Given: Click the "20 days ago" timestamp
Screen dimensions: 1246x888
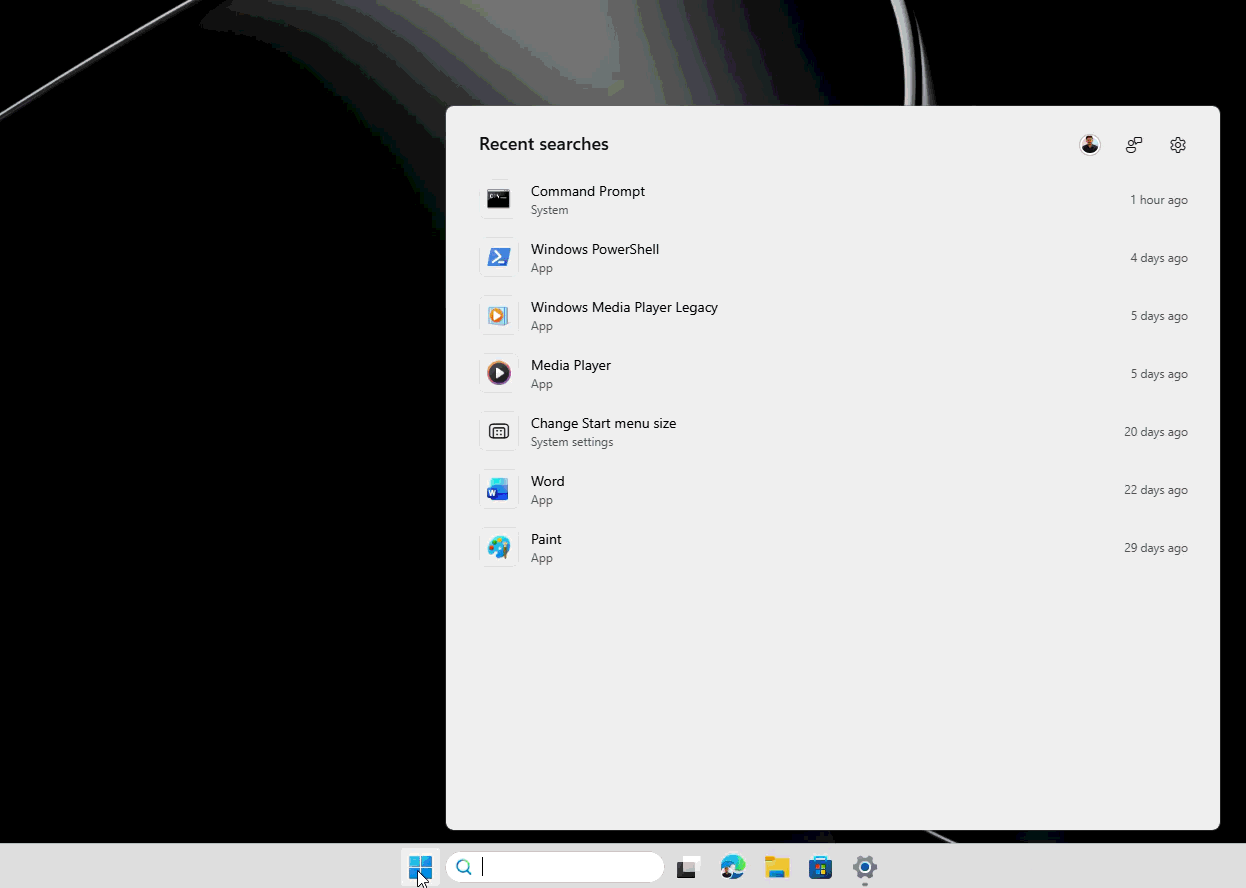Looking at the screenshot, I should tap(1156, 432).
